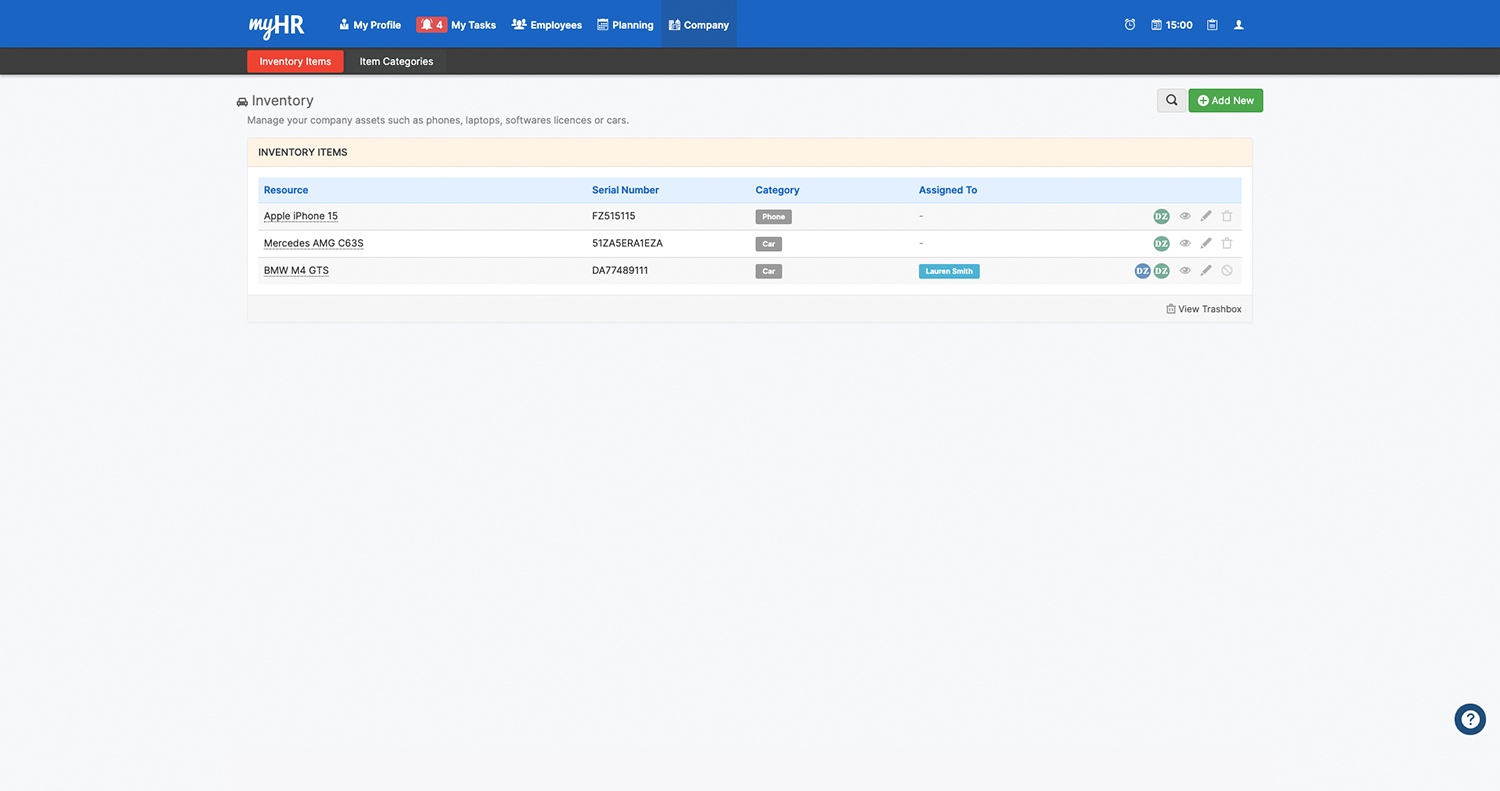Click DZ avatar in Apple iPhone row

click(x=1161, y=216)
